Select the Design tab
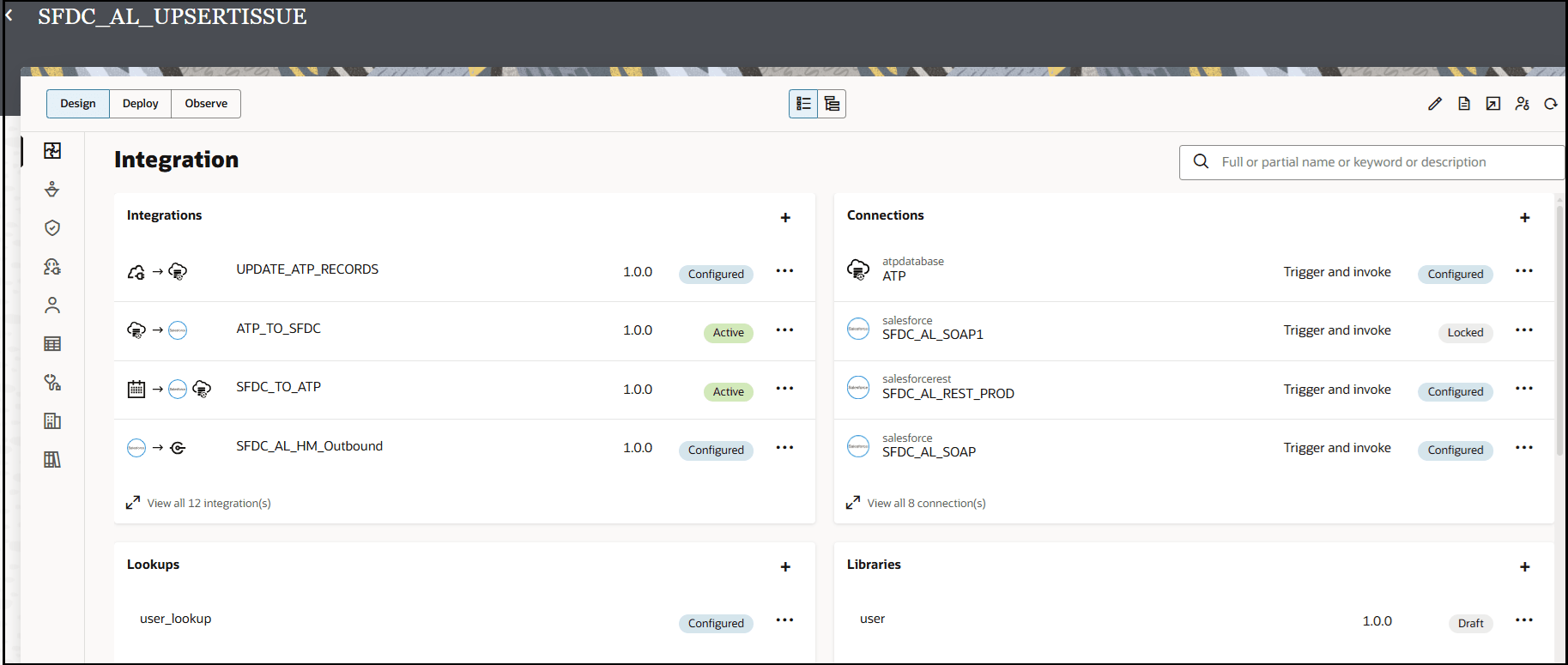This screenshot has height=665, width=1568. click(x=78, y=104)
